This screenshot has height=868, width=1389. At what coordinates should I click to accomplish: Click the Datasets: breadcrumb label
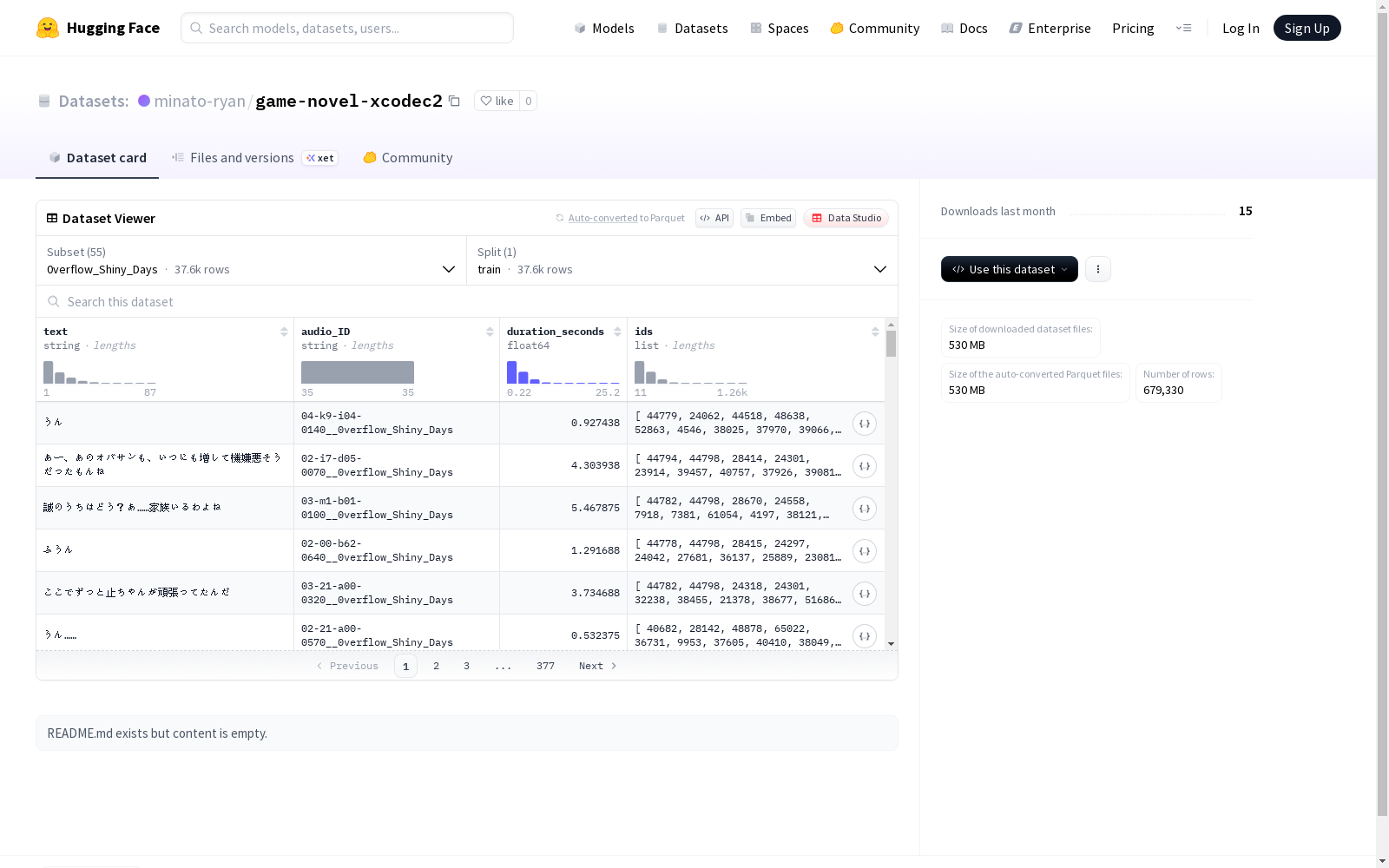click(x=94, y=101)
